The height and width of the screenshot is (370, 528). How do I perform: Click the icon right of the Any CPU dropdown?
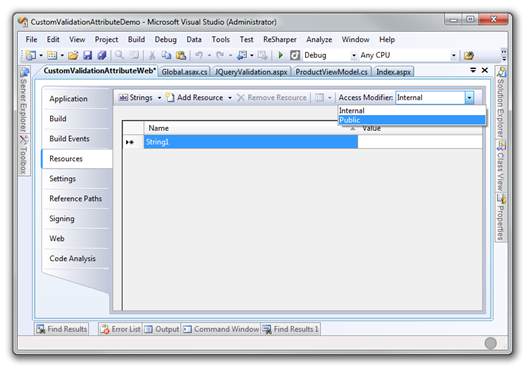coord(469,55)
